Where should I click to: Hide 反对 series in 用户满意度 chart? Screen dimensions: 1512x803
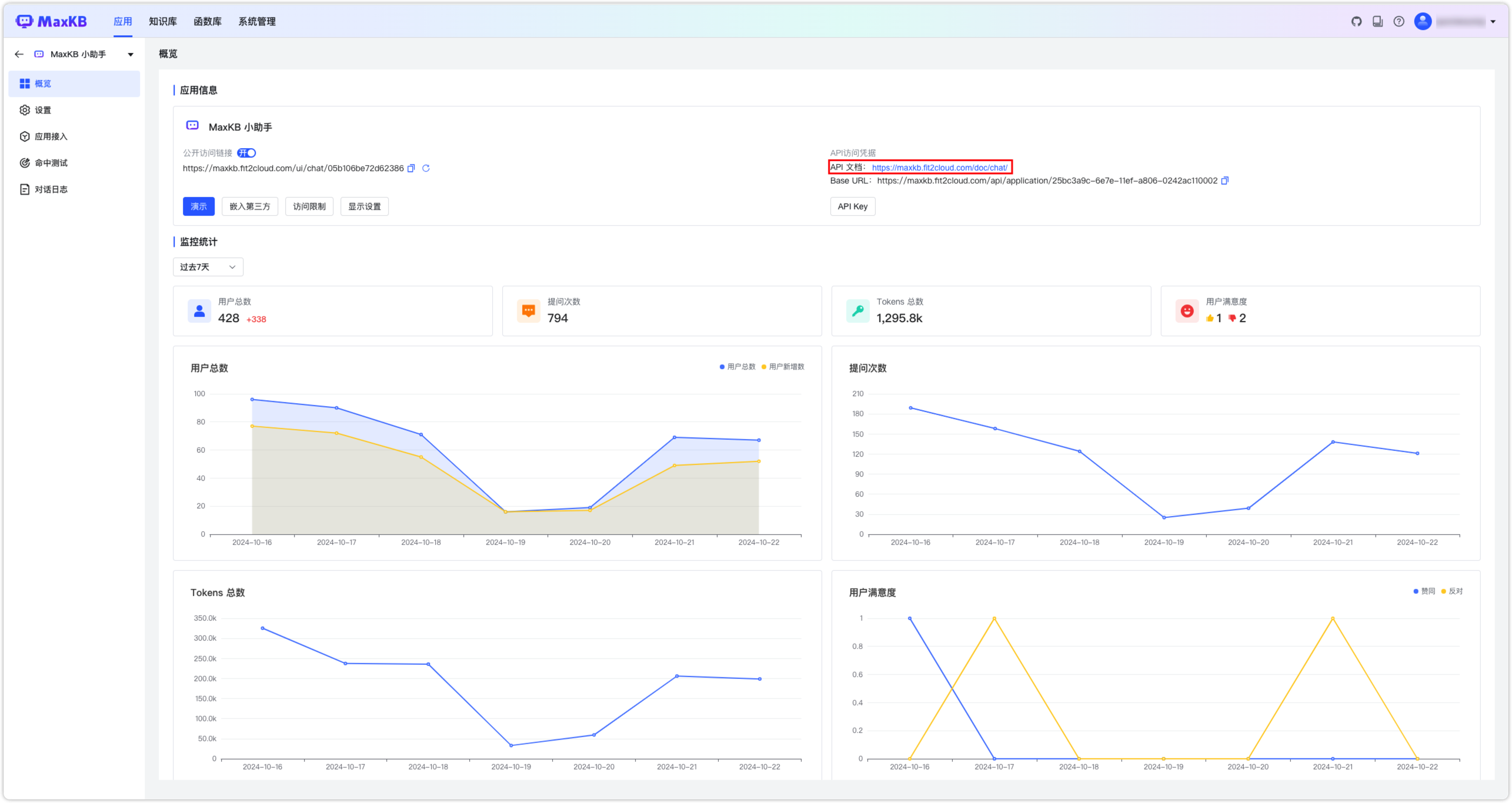tap(1456, 591)
